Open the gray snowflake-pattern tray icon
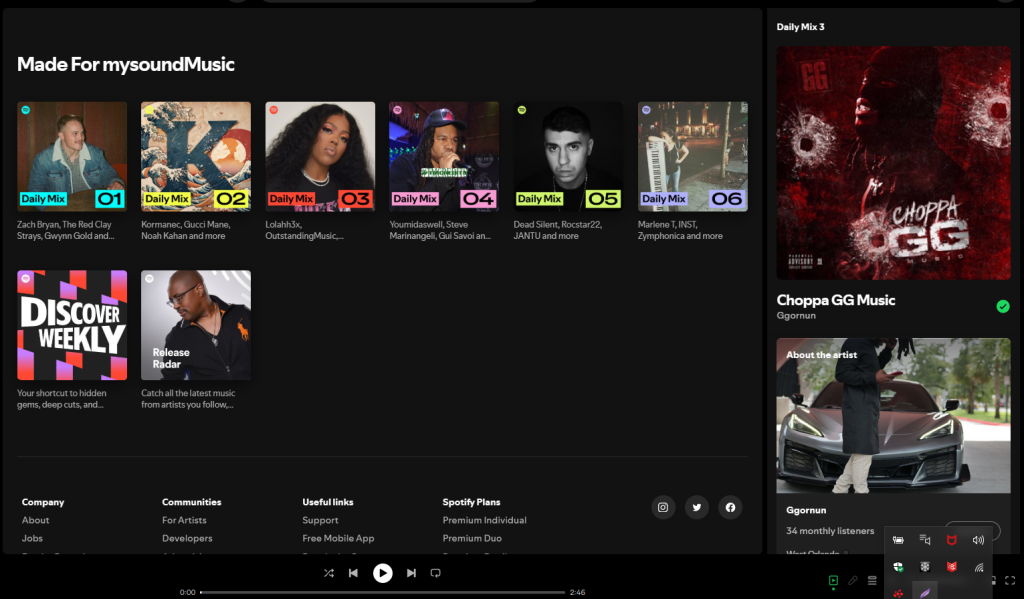The width and height of the screenshot is (1024, 599). tap(925, 567)
